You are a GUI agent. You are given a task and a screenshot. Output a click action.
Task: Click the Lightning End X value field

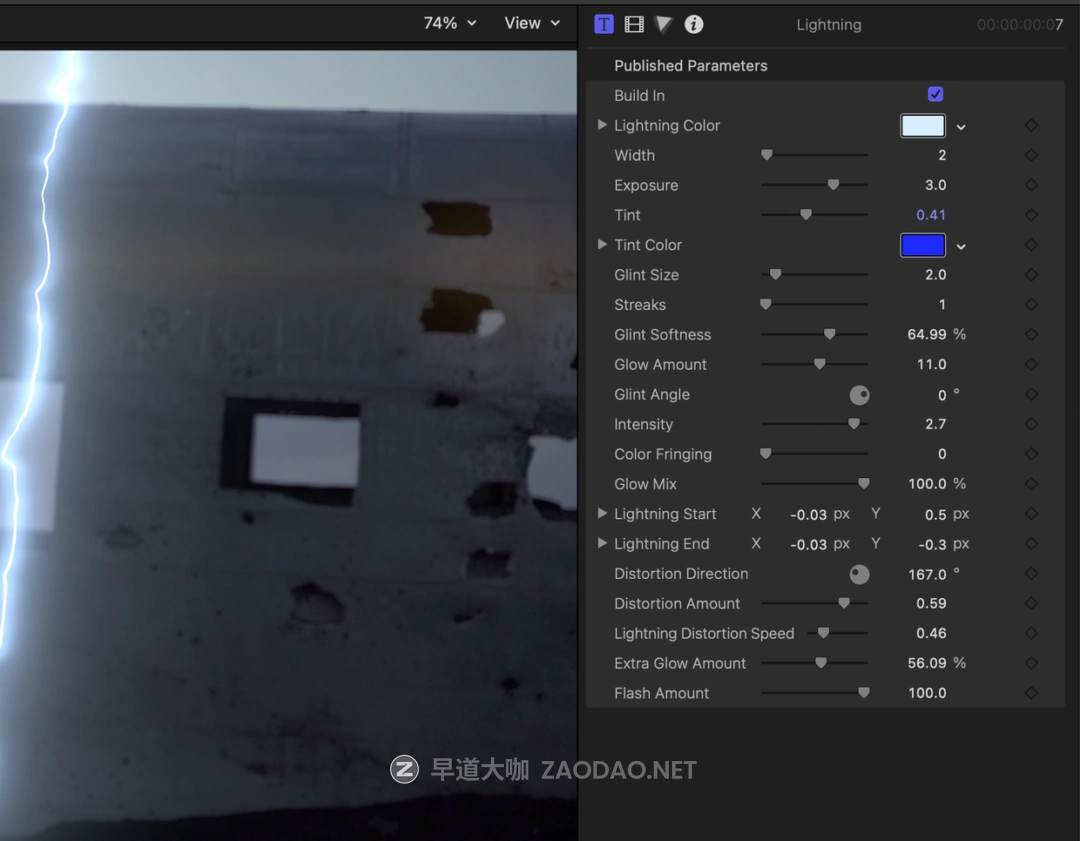[x=808, y=544]
